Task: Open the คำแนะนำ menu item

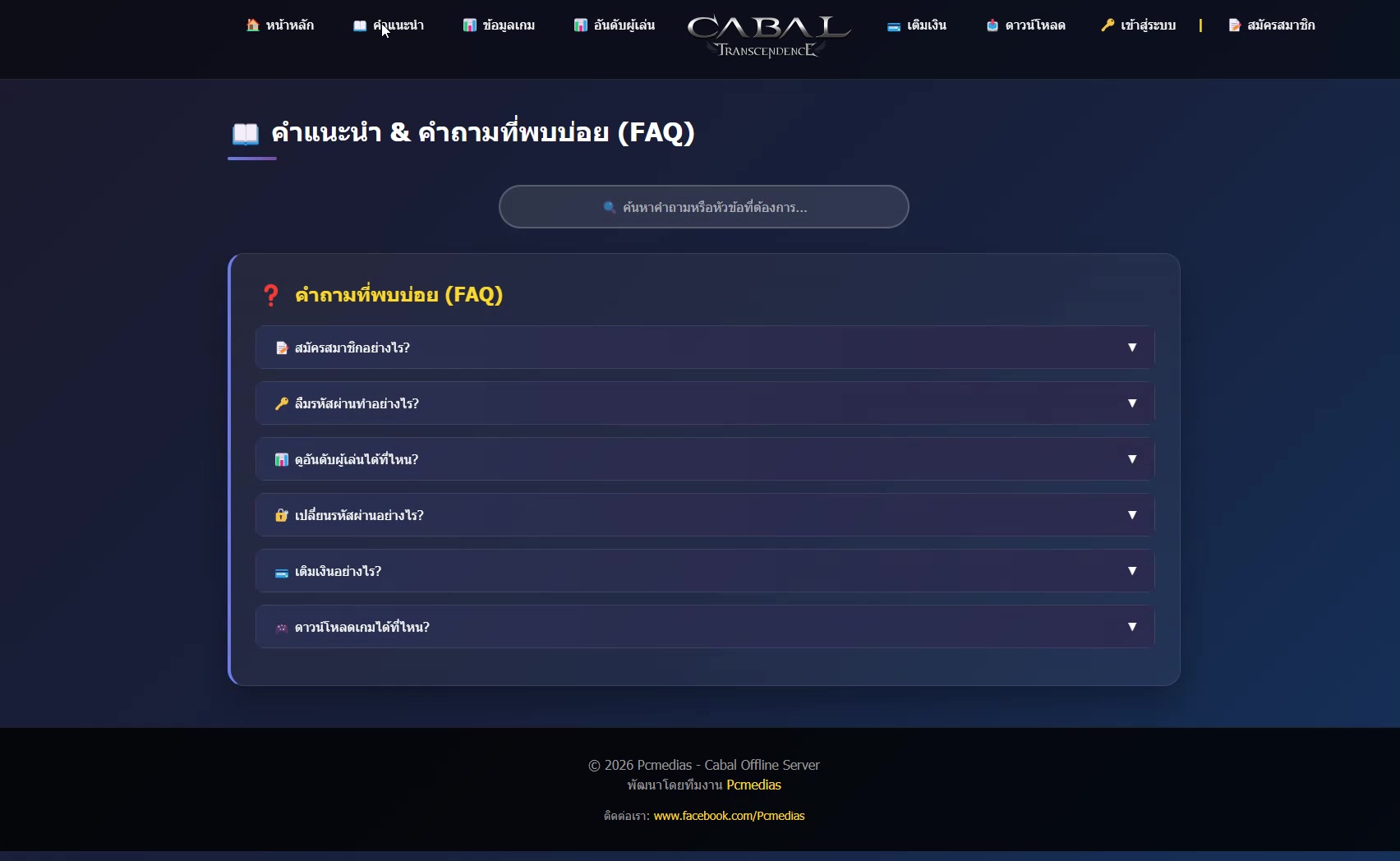Action: point(389,25)
